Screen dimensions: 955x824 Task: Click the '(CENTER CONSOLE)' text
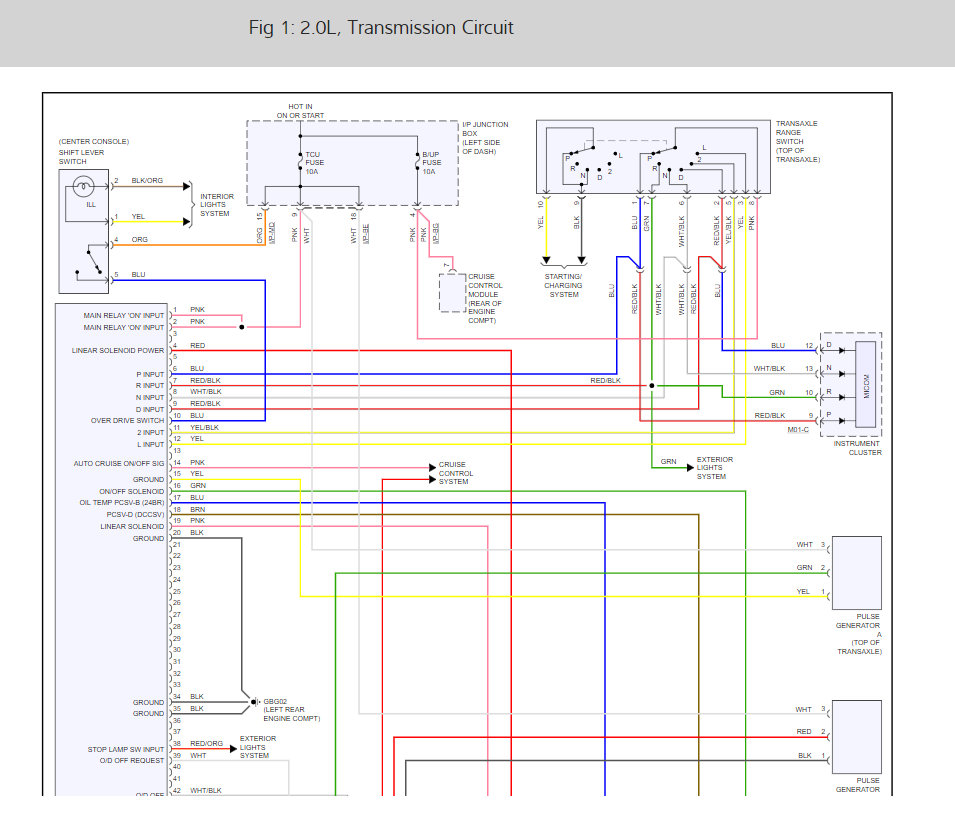[x=94, y=141]
